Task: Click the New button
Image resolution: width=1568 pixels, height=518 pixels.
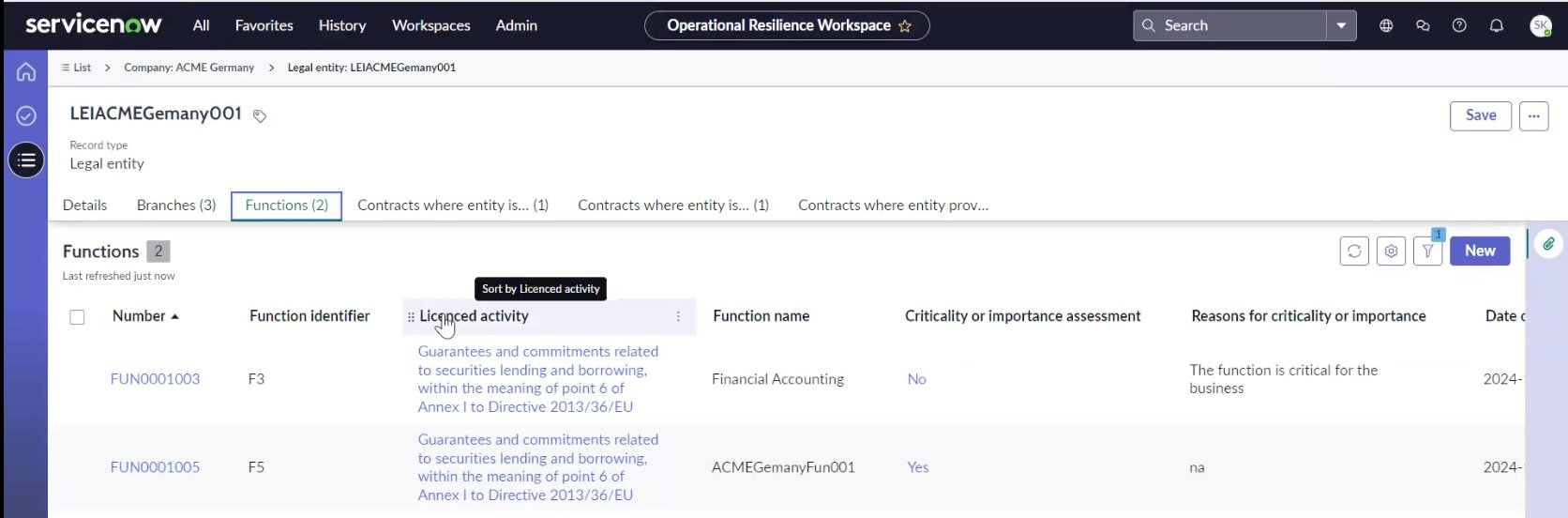Action: 1480,251
